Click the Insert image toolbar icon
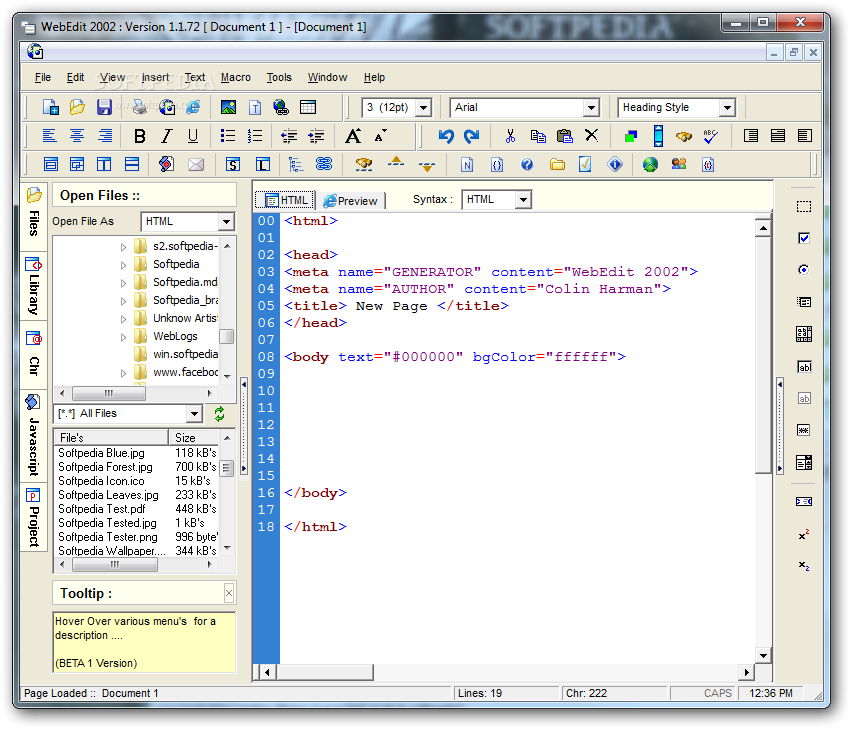The width and height of the screenshot is (851, 729). coord(228,107)
